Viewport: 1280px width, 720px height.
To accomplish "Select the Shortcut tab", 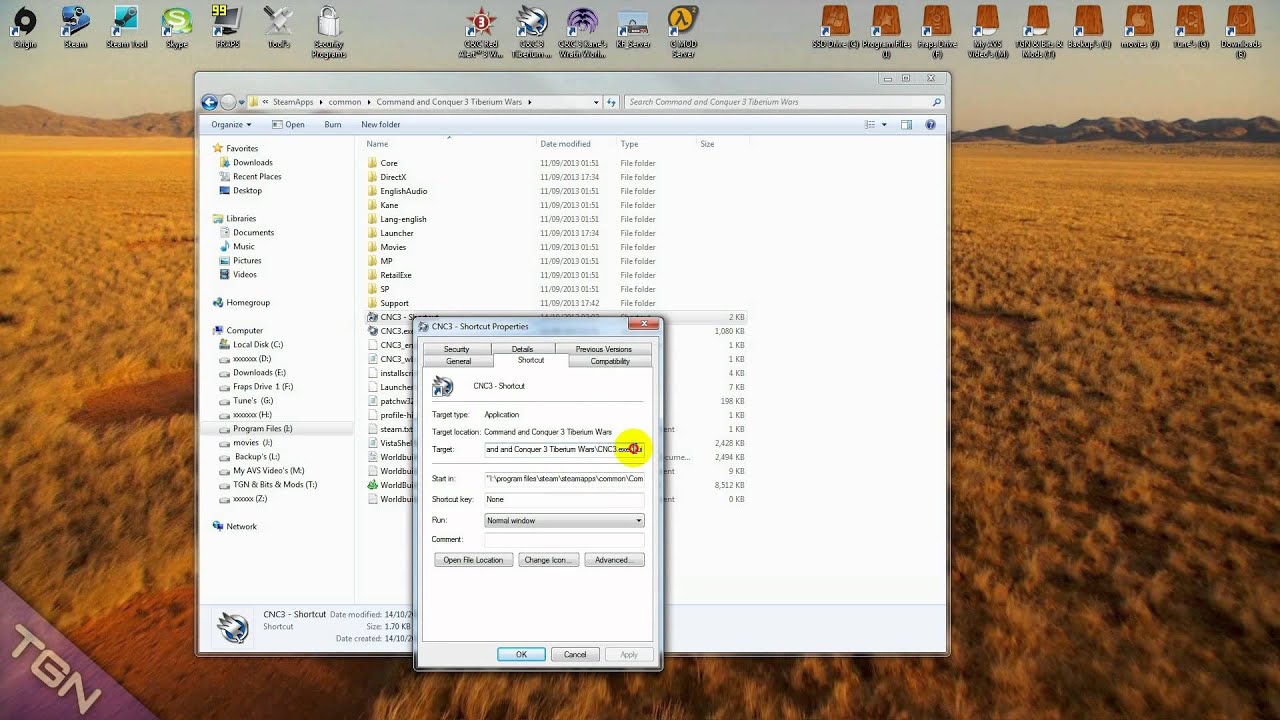I will click(x=531, y=360).
